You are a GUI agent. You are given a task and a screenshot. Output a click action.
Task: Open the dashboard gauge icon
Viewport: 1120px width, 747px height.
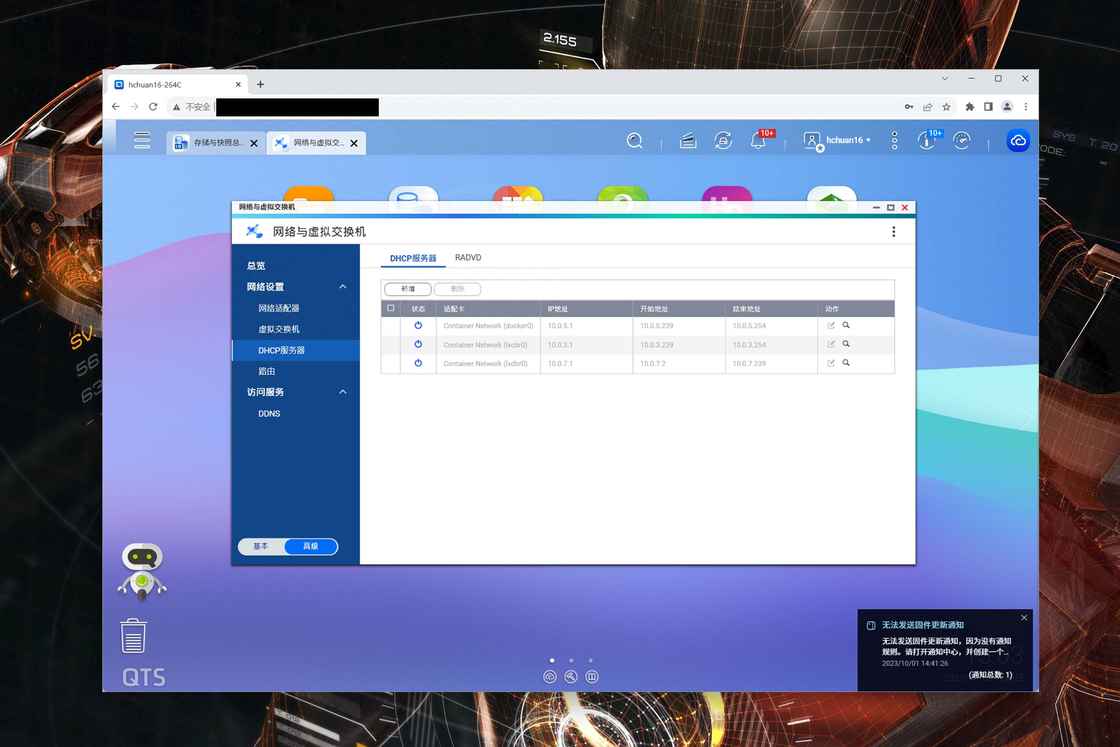click(x=962, y=141)
